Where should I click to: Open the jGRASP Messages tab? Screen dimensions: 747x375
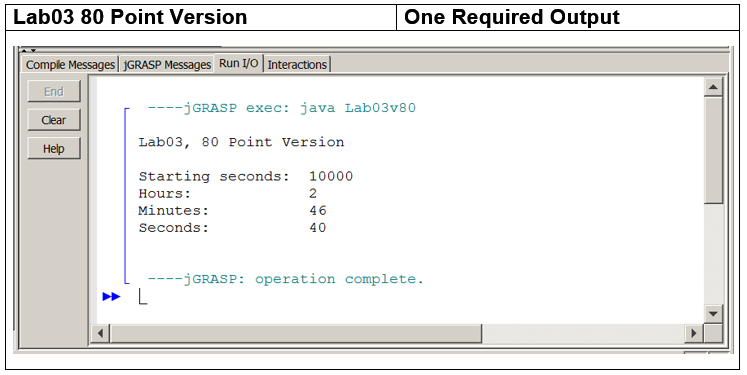point(167,64)
